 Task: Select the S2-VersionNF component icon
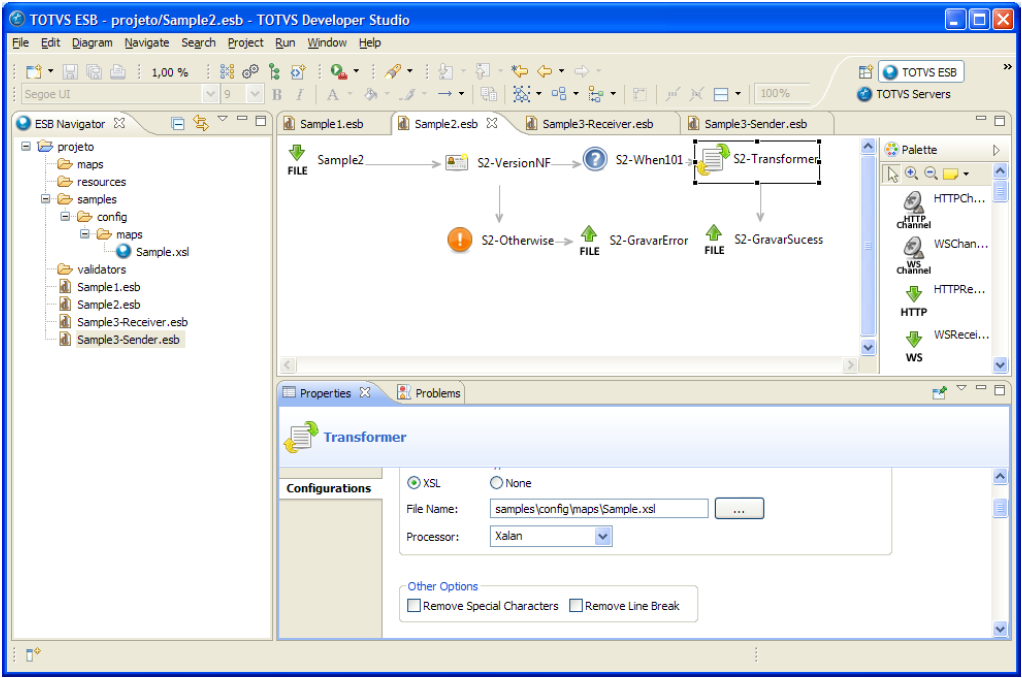coord(456,162)
